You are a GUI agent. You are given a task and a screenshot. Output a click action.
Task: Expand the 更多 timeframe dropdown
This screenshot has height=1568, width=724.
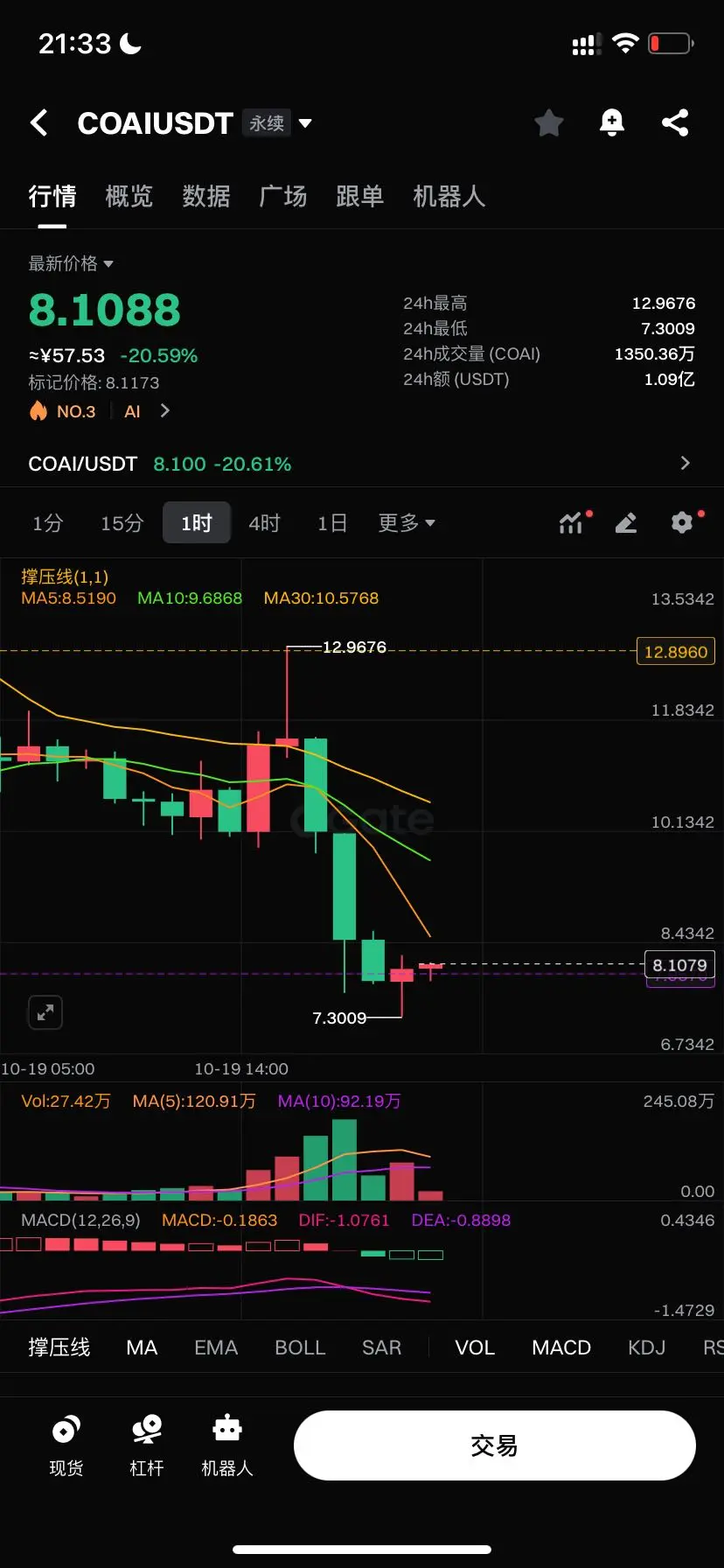[407, 523]
